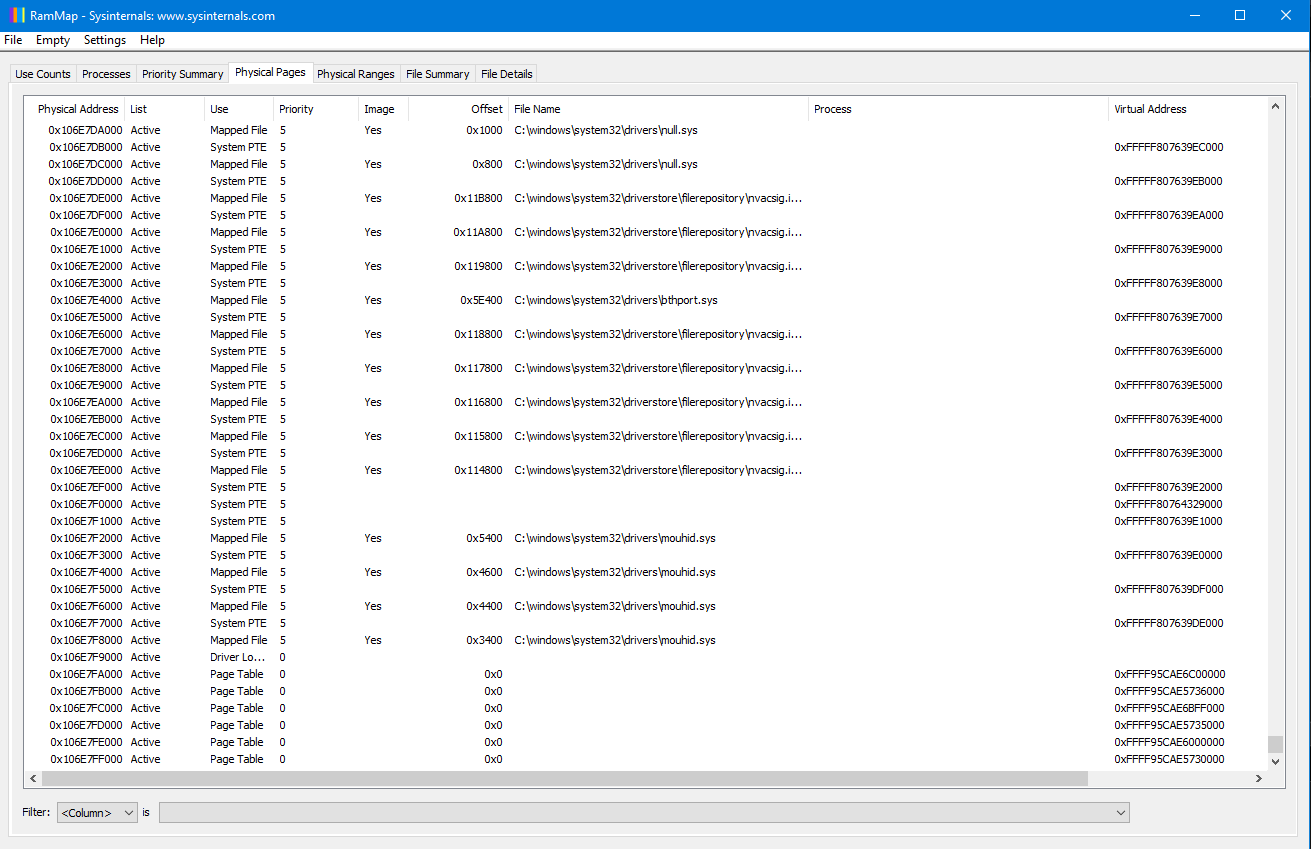Click virtual address 0xFFFFF807639E6000

[1168, 351]
